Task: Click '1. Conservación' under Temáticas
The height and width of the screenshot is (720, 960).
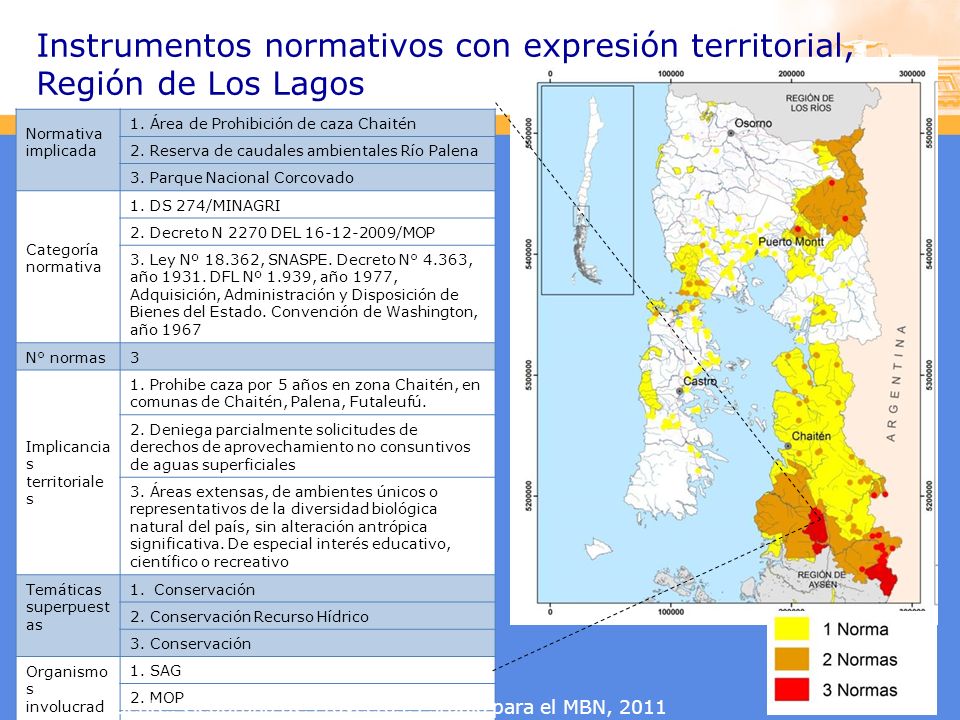Action: 307,589
